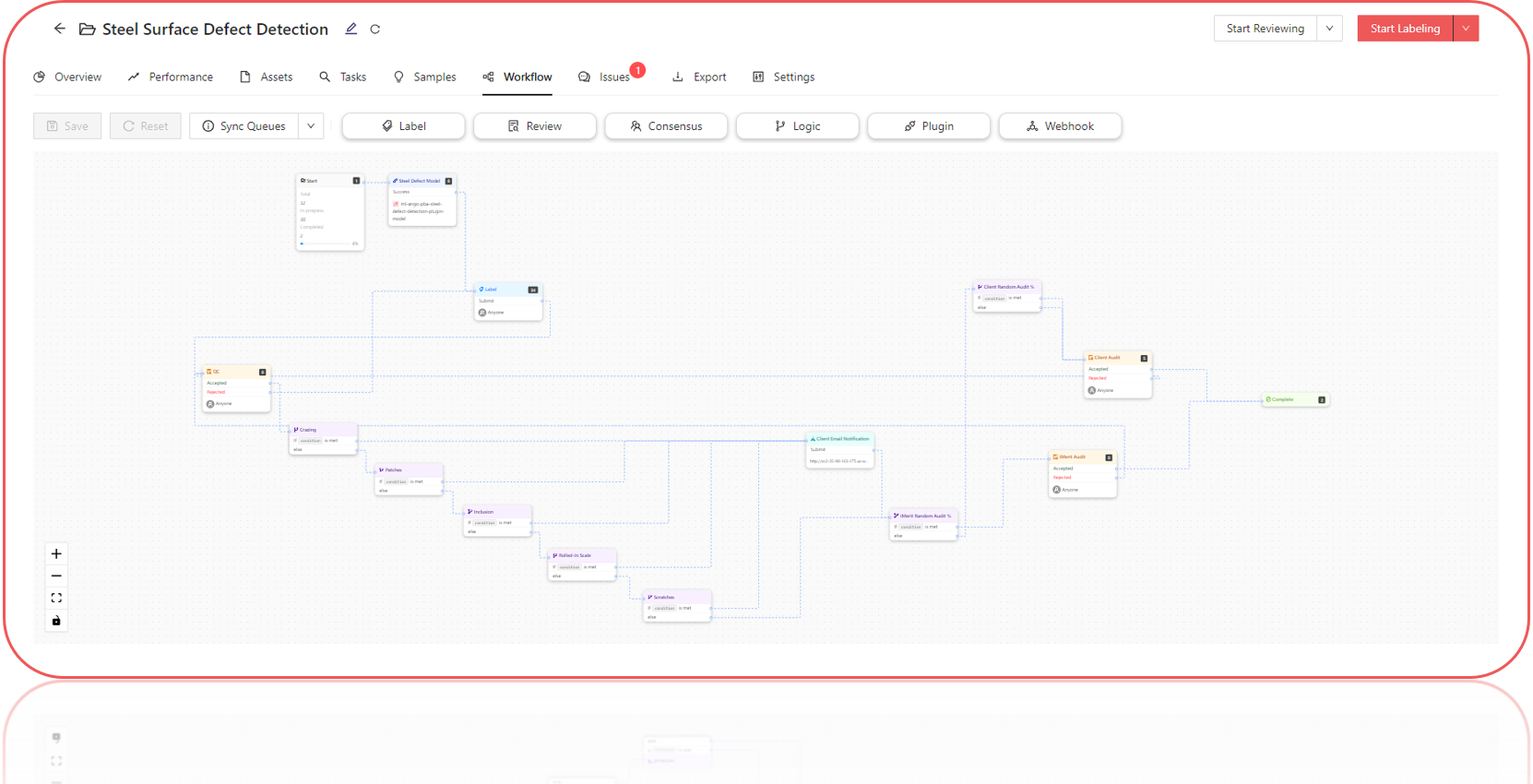Select the Label stage node on canvas
This screenshot has width=1533, height=784.
[508, 302]
